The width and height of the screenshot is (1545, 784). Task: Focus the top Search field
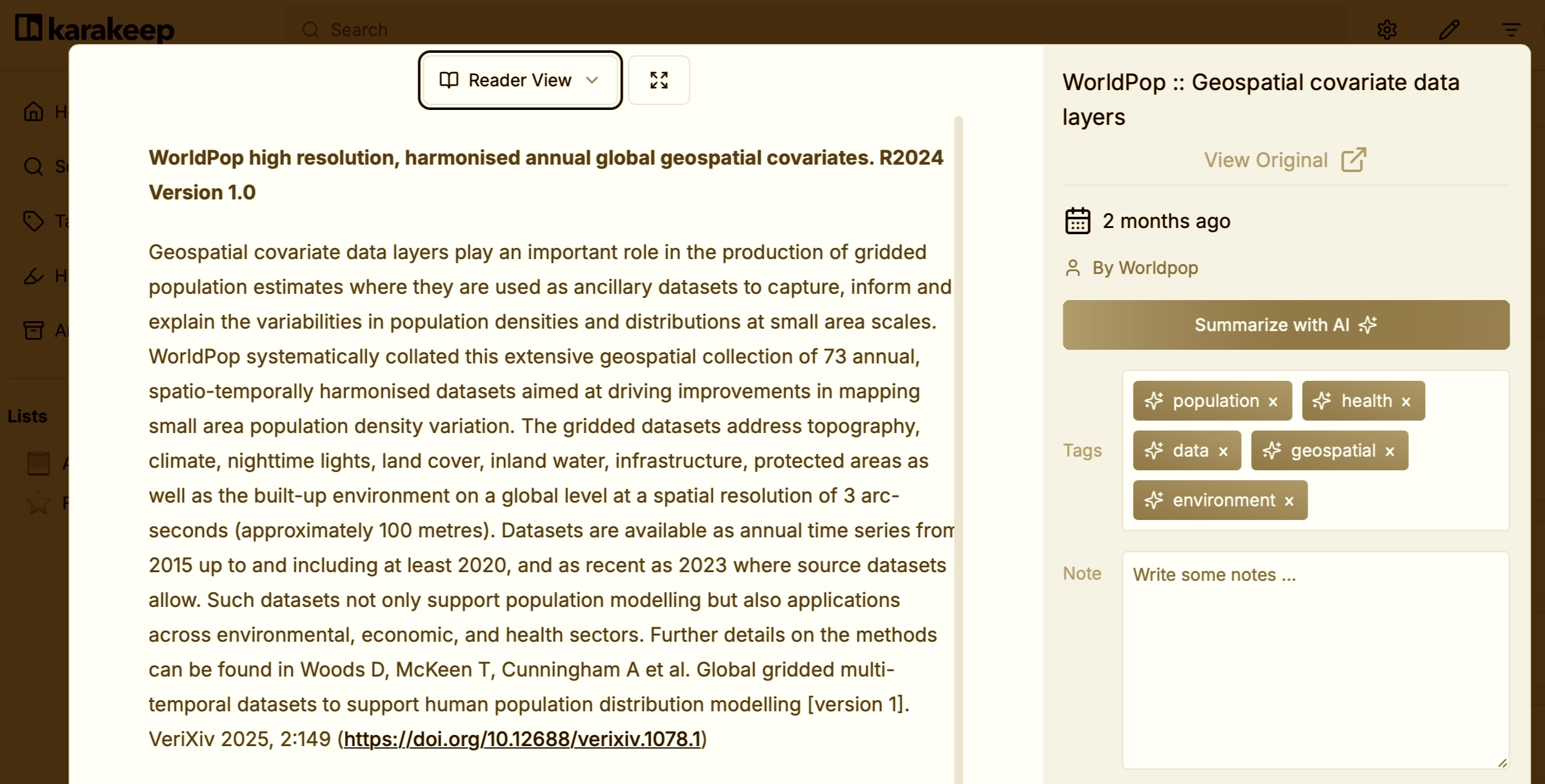(359, 30)
